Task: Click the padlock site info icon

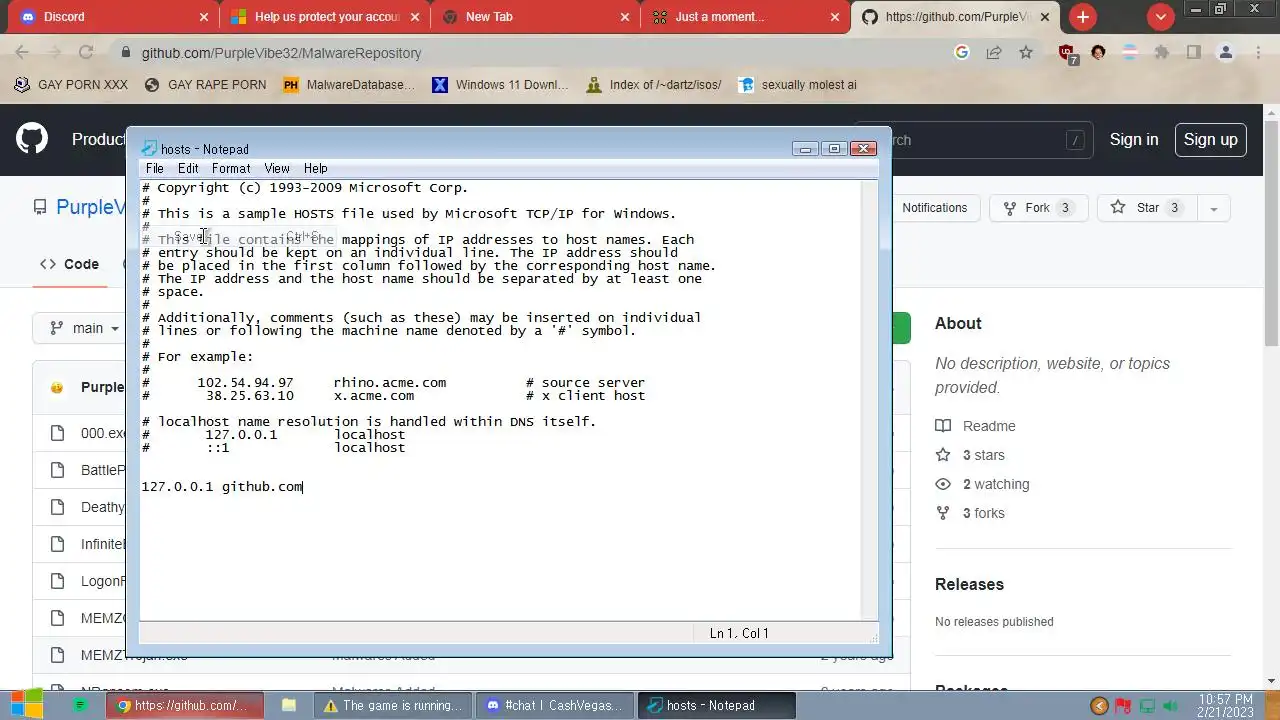Action: 124,53
